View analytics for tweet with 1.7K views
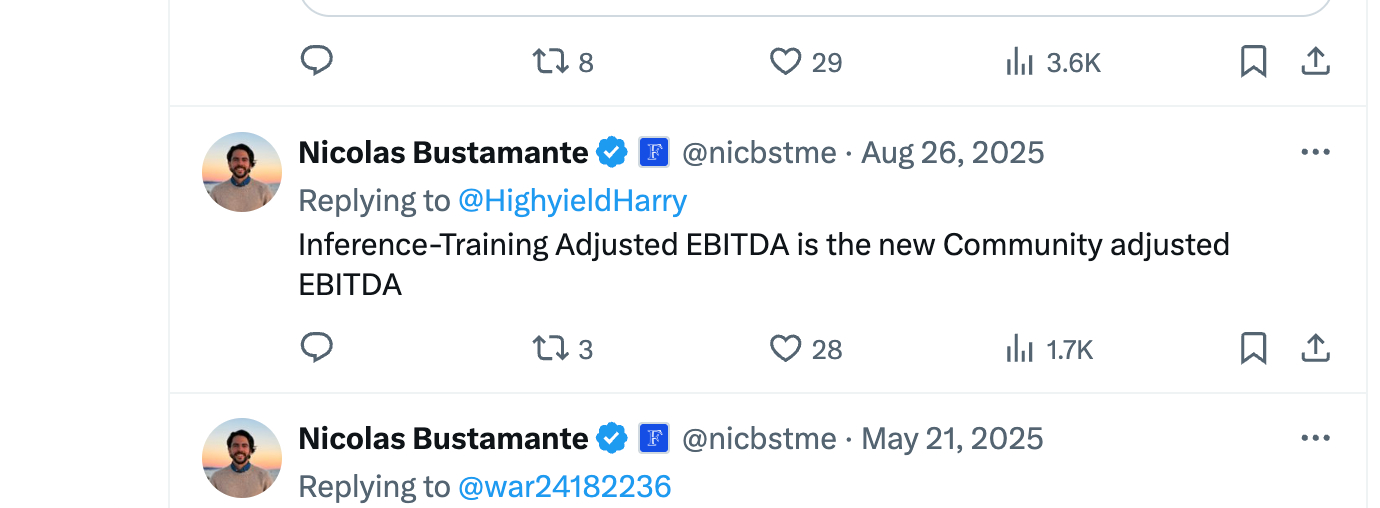 (1019, 348)
